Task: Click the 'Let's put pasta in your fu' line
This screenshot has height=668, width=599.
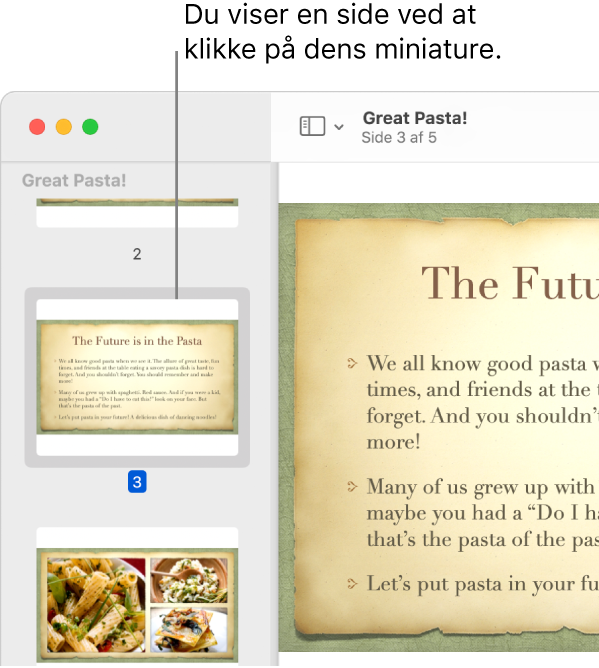Action: point(483,584)
